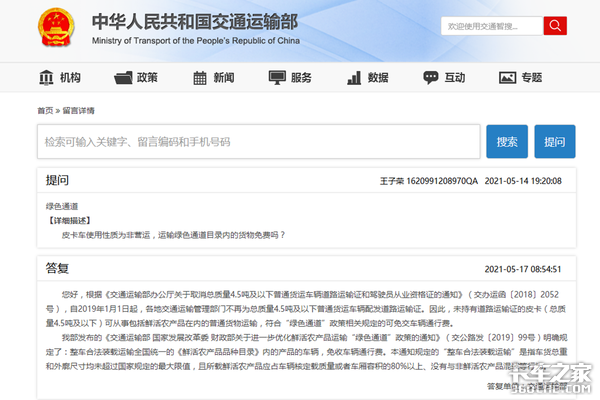Screen dimensions: 600x400
Task: Click the asker name 王子荣
Action: [x=392, y=181]
